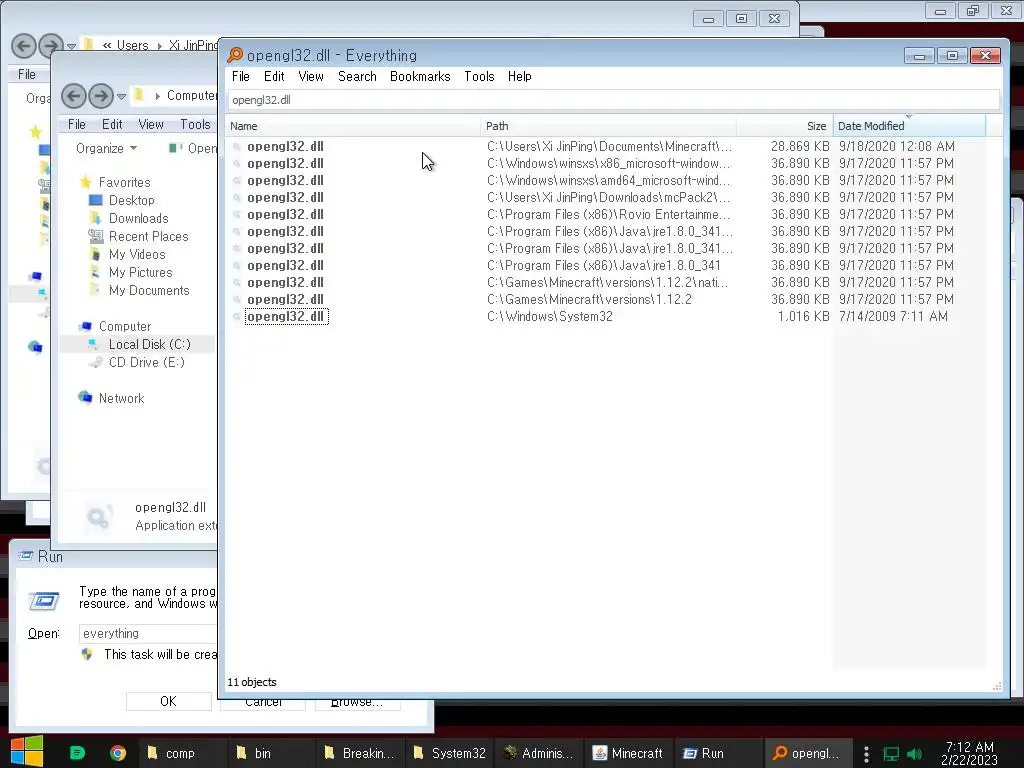Select Network in the navigation pane
Screen dimensions: 1024x768
click(121, 398)
